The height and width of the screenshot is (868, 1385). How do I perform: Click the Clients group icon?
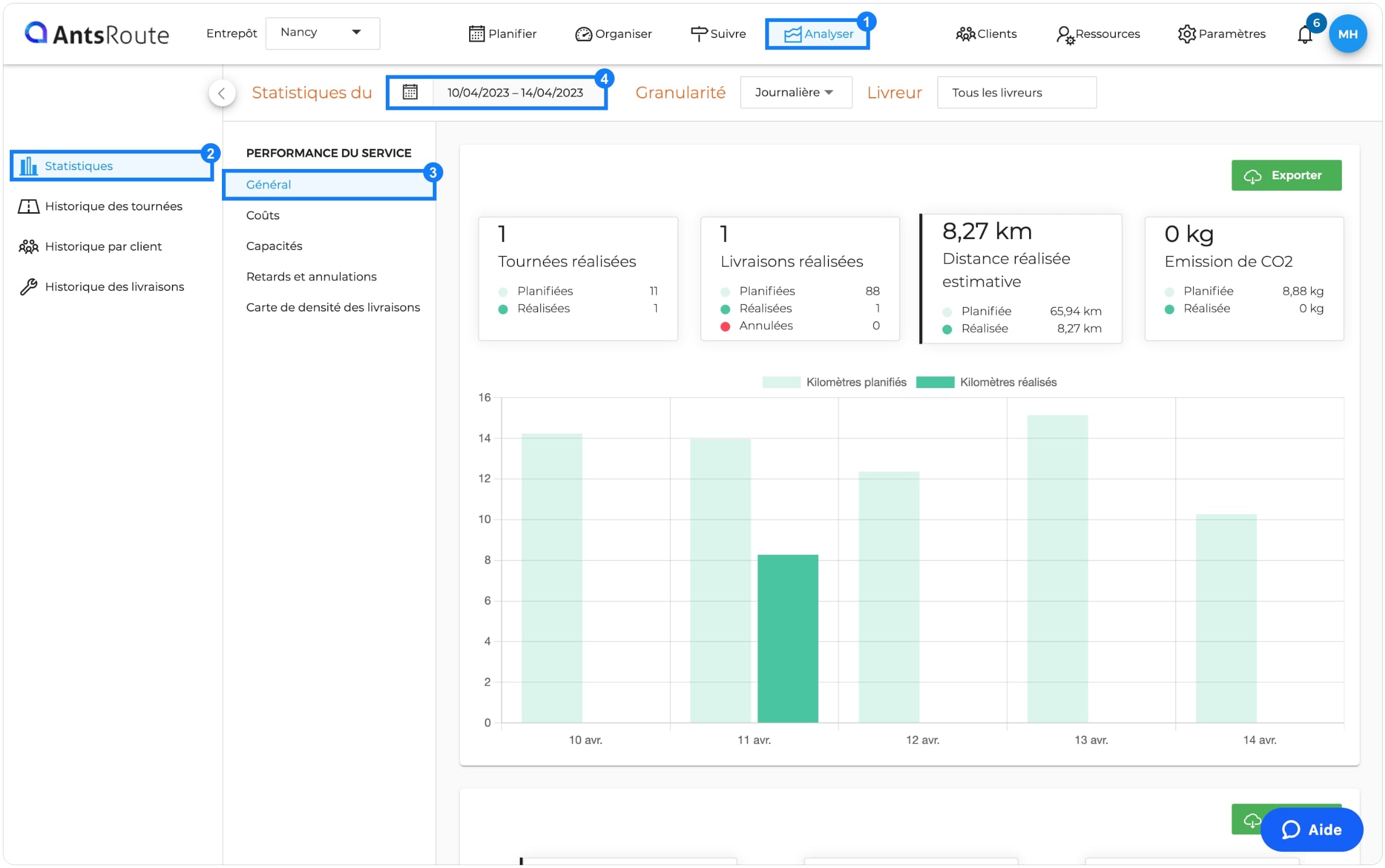[x=965, y=34]
